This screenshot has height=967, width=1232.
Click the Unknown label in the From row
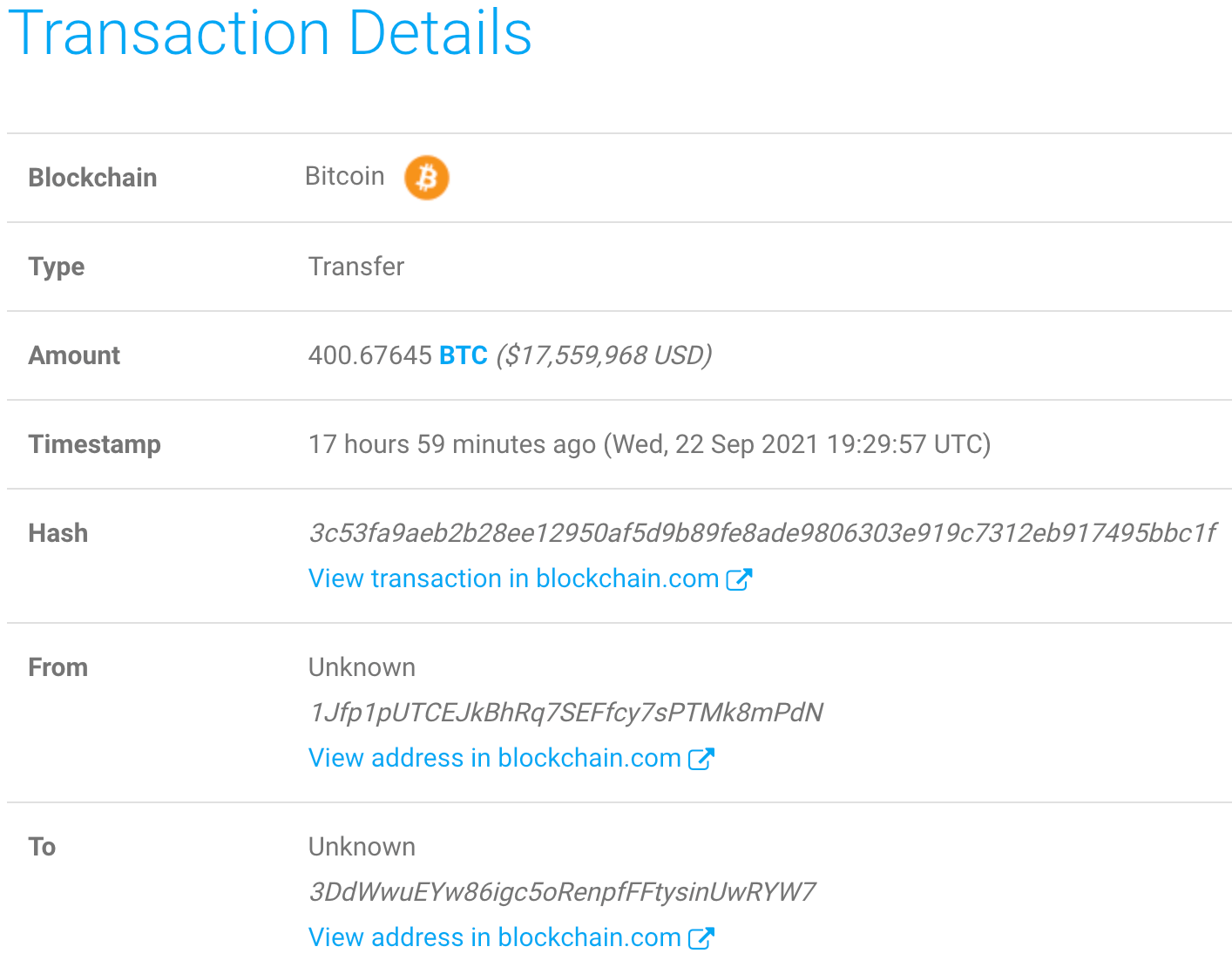pos(362,666)
